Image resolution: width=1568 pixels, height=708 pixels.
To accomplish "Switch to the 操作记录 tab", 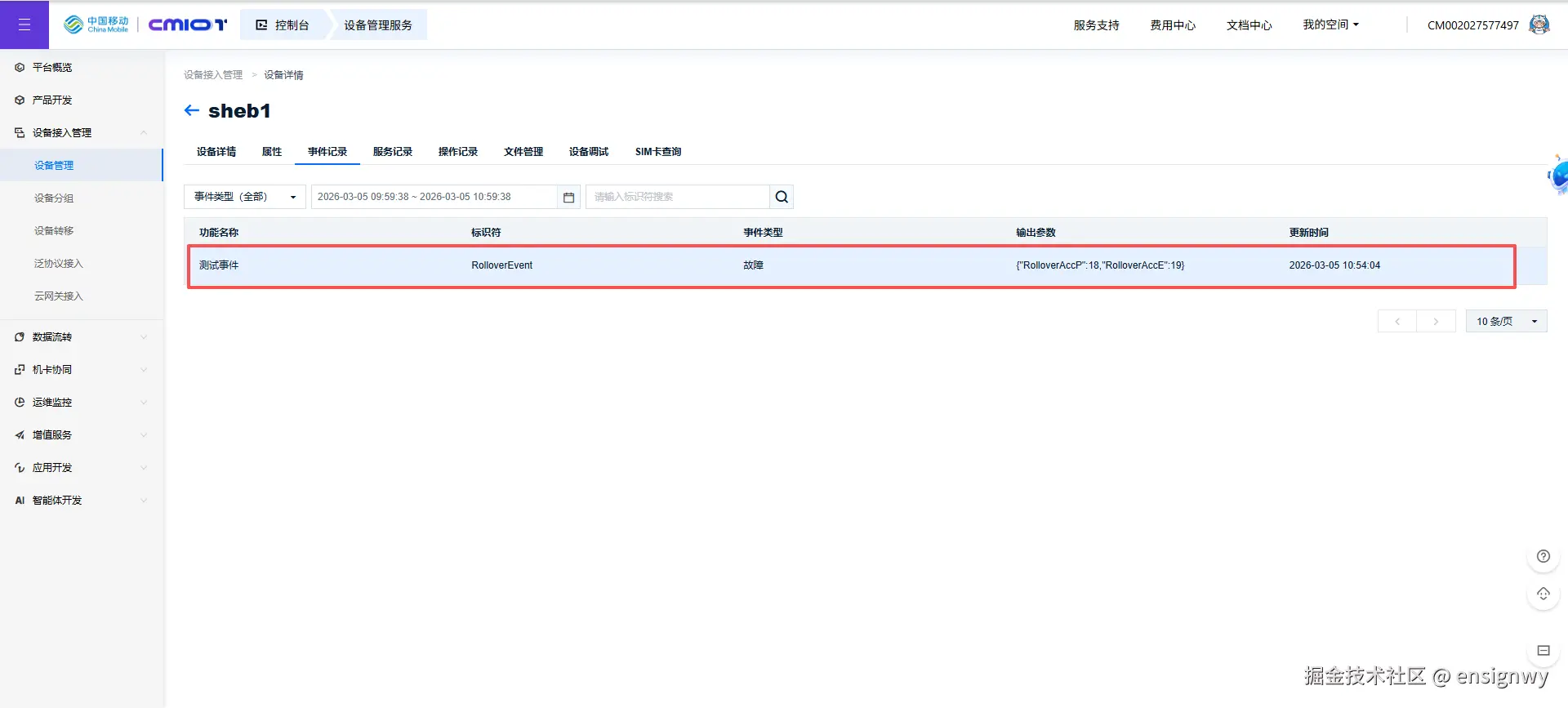I will 458,151.
